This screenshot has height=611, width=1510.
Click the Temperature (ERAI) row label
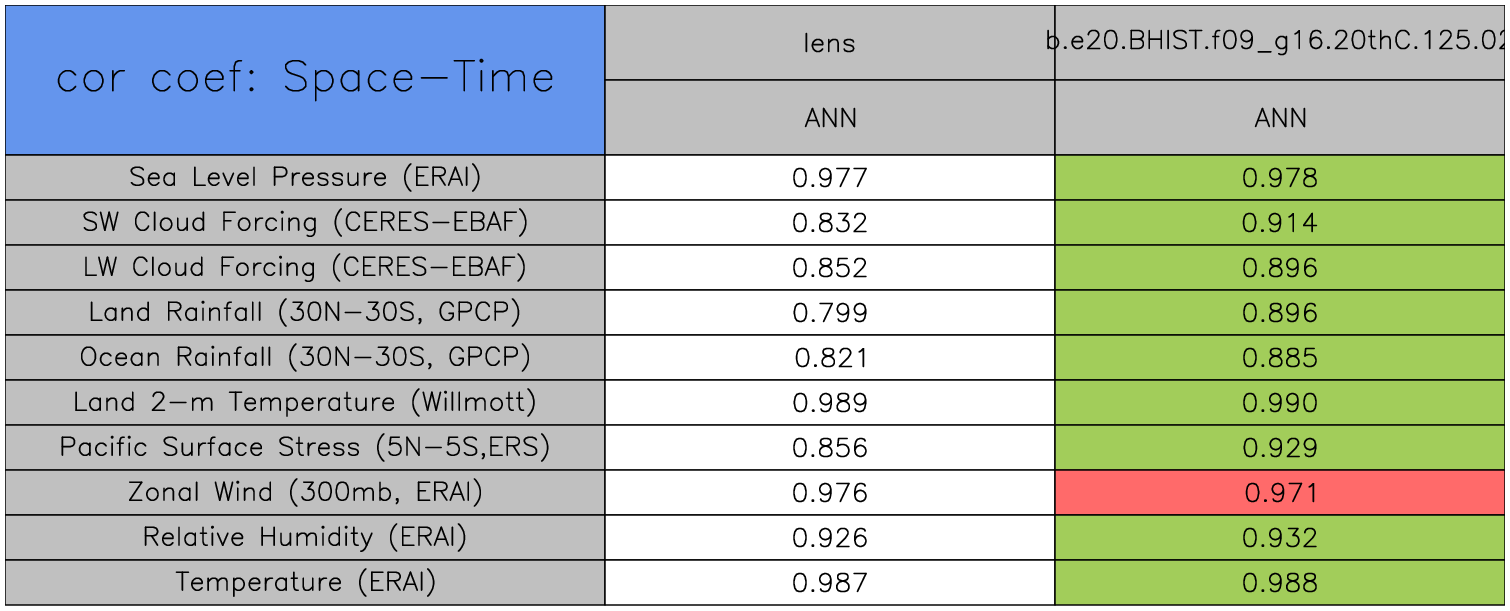(x=305, y=582)
